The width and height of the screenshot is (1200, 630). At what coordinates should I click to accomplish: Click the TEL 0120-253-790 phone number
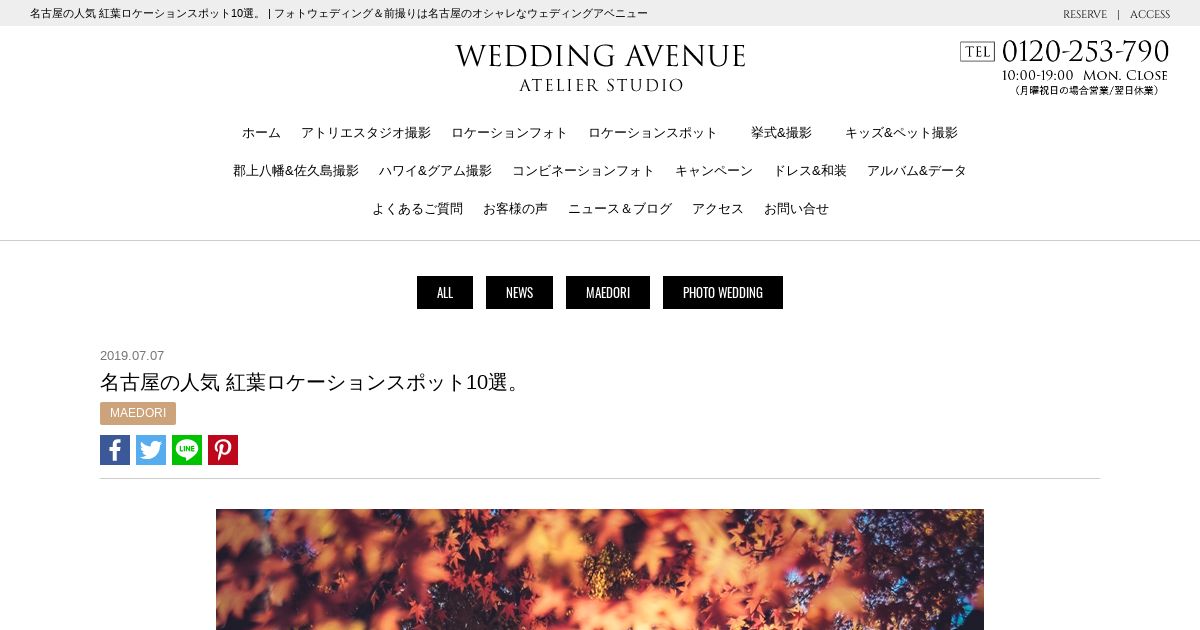[1064, 51]
